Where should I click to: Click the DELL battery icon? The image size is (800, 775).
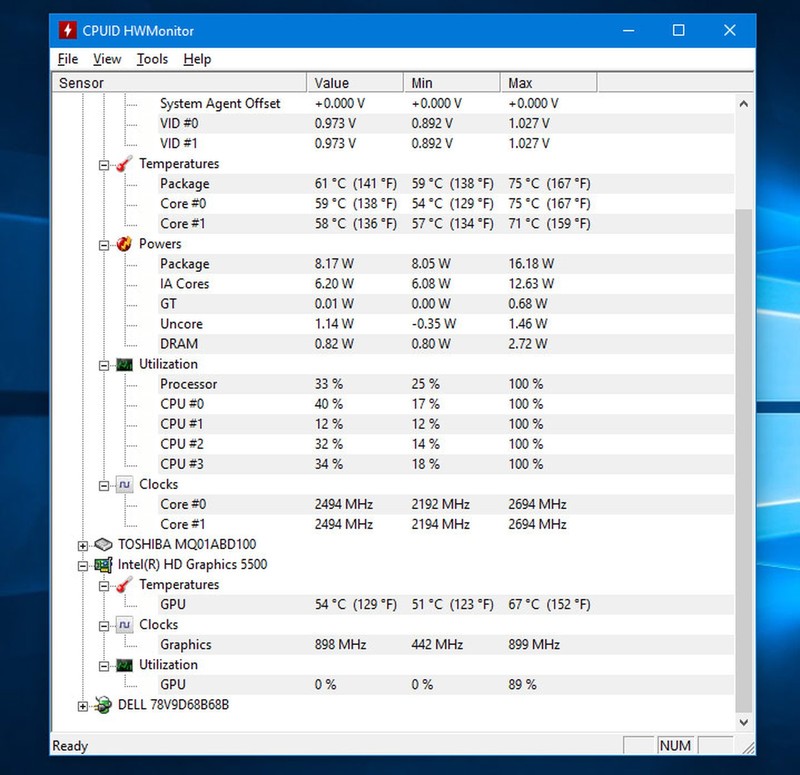(x=103, y=705)
